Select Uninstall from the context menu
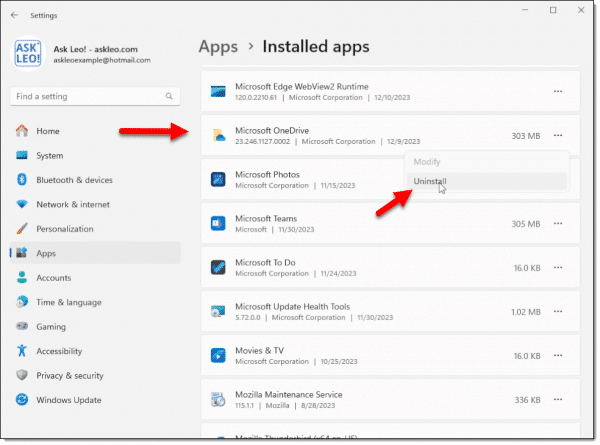Image resolution: width=600 pixels, height=445 pixels. point(431,181)
